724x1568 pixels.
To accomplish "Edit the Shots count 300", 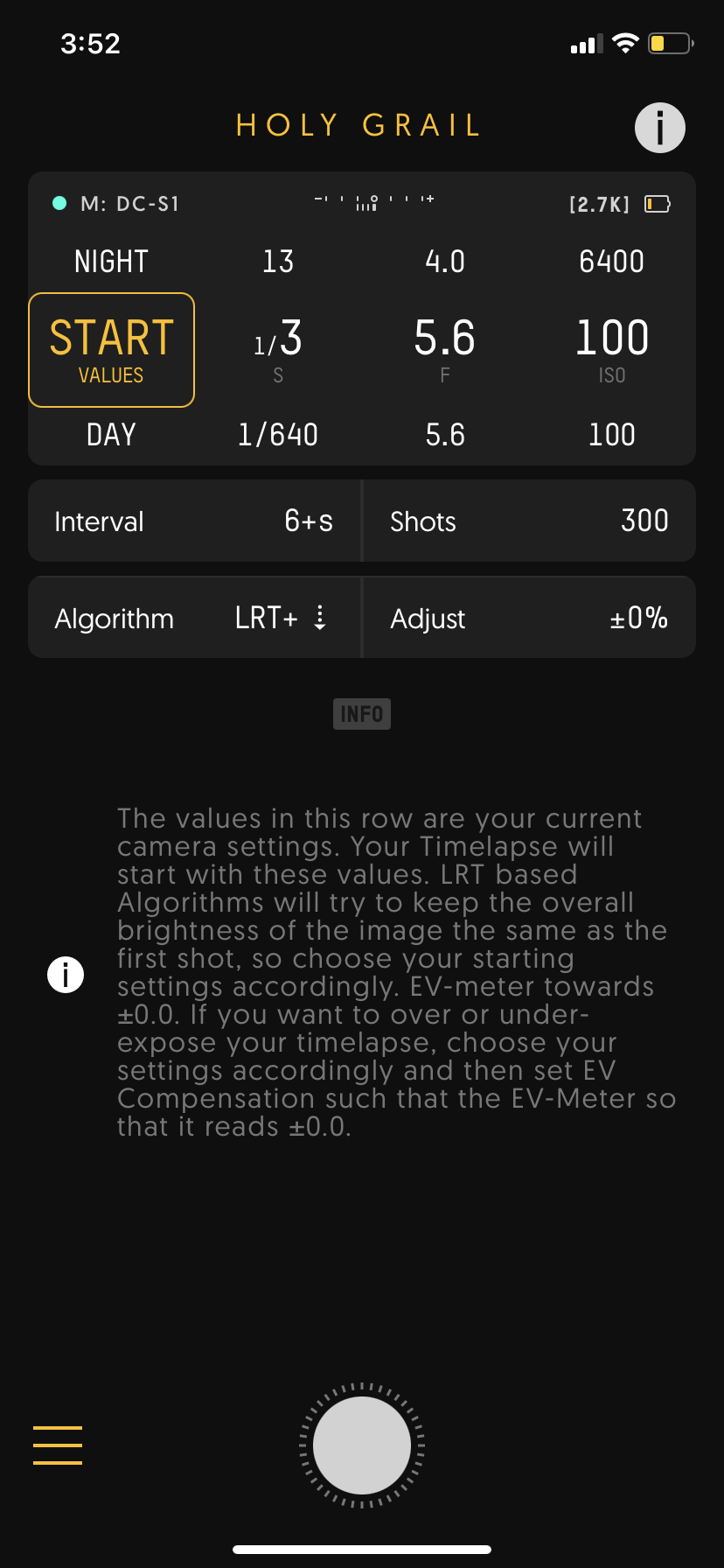I will click(x=529, y=521).
